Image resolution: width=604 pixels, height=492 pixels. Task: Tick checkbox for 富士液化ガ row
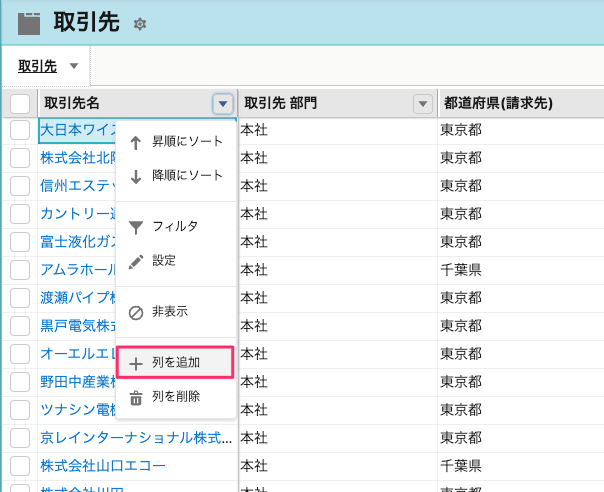pos(20,242)
